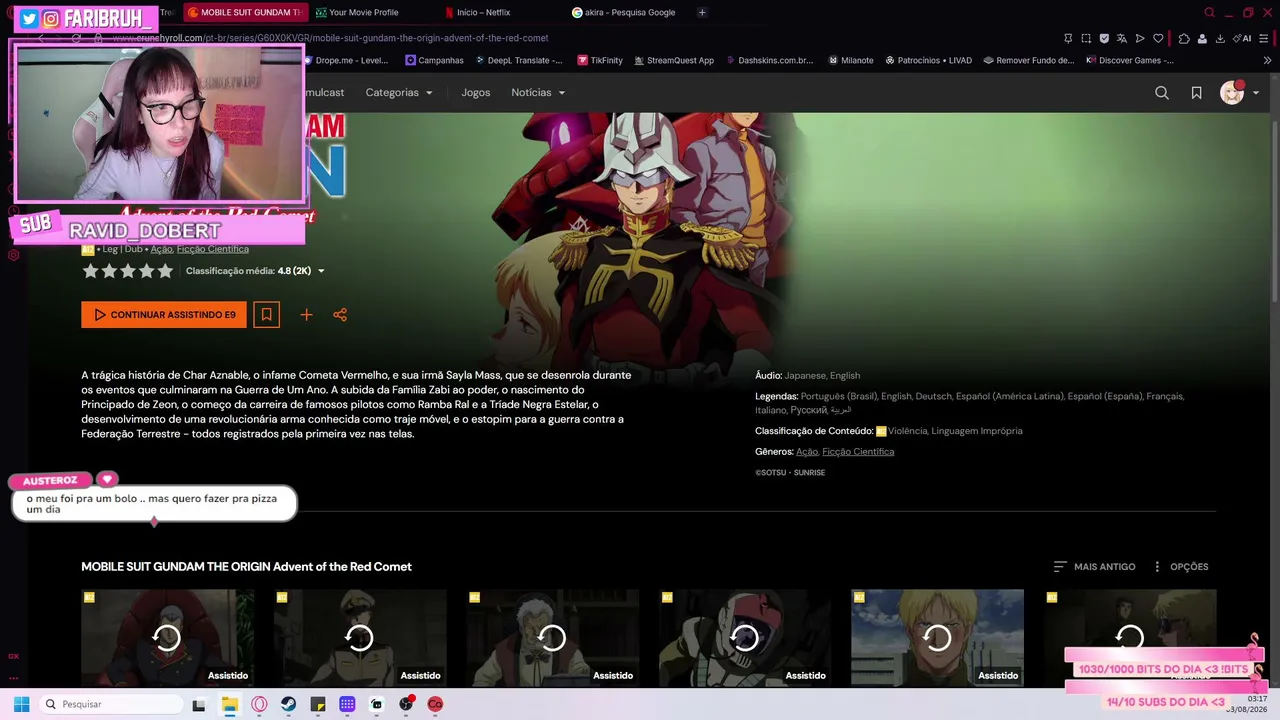1280x720 pixels.
Task: Open the Jogos menu item
Action: tap(476, 92)
